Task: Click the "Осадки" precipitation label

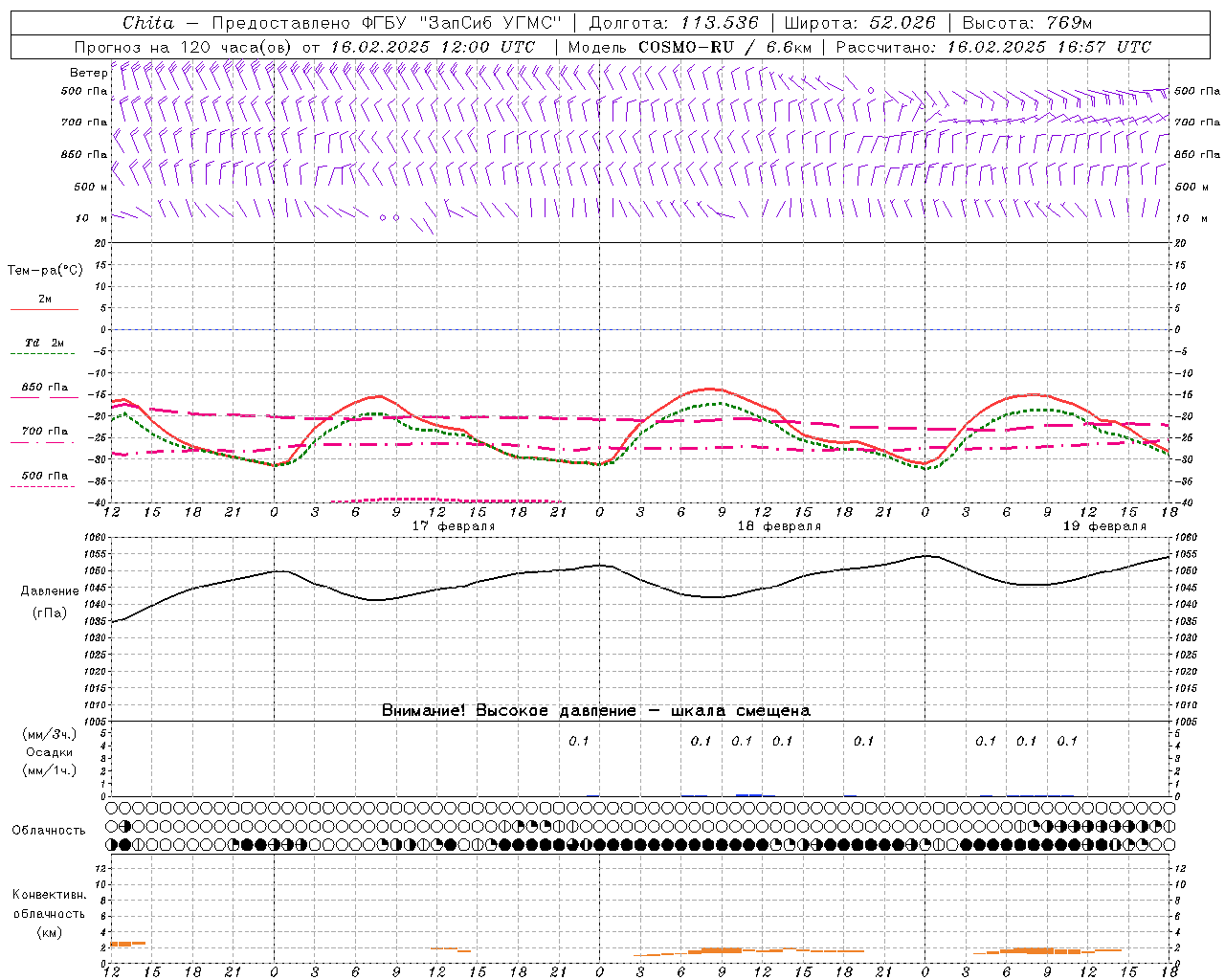Action: 49,752
